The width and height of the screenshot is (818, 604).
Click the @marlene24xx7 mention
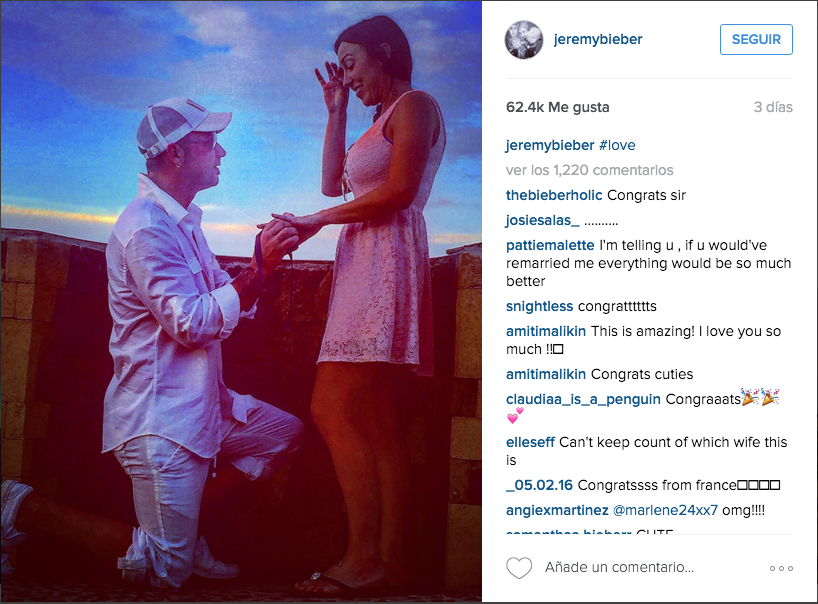pyautogui.click(x=665, y=510)
